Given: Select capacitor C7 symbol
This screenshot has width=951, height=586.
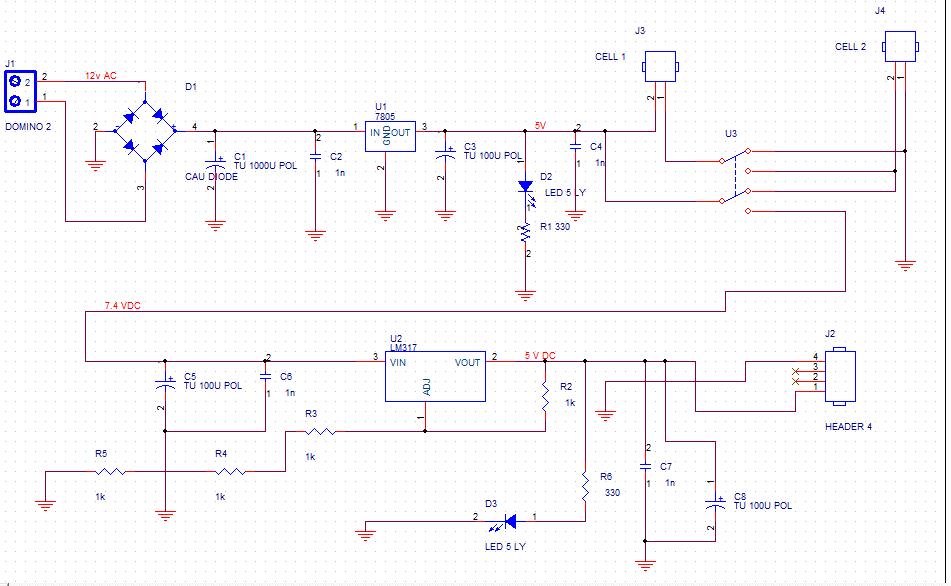Looking at the screenshot, I should pos(645,466).
